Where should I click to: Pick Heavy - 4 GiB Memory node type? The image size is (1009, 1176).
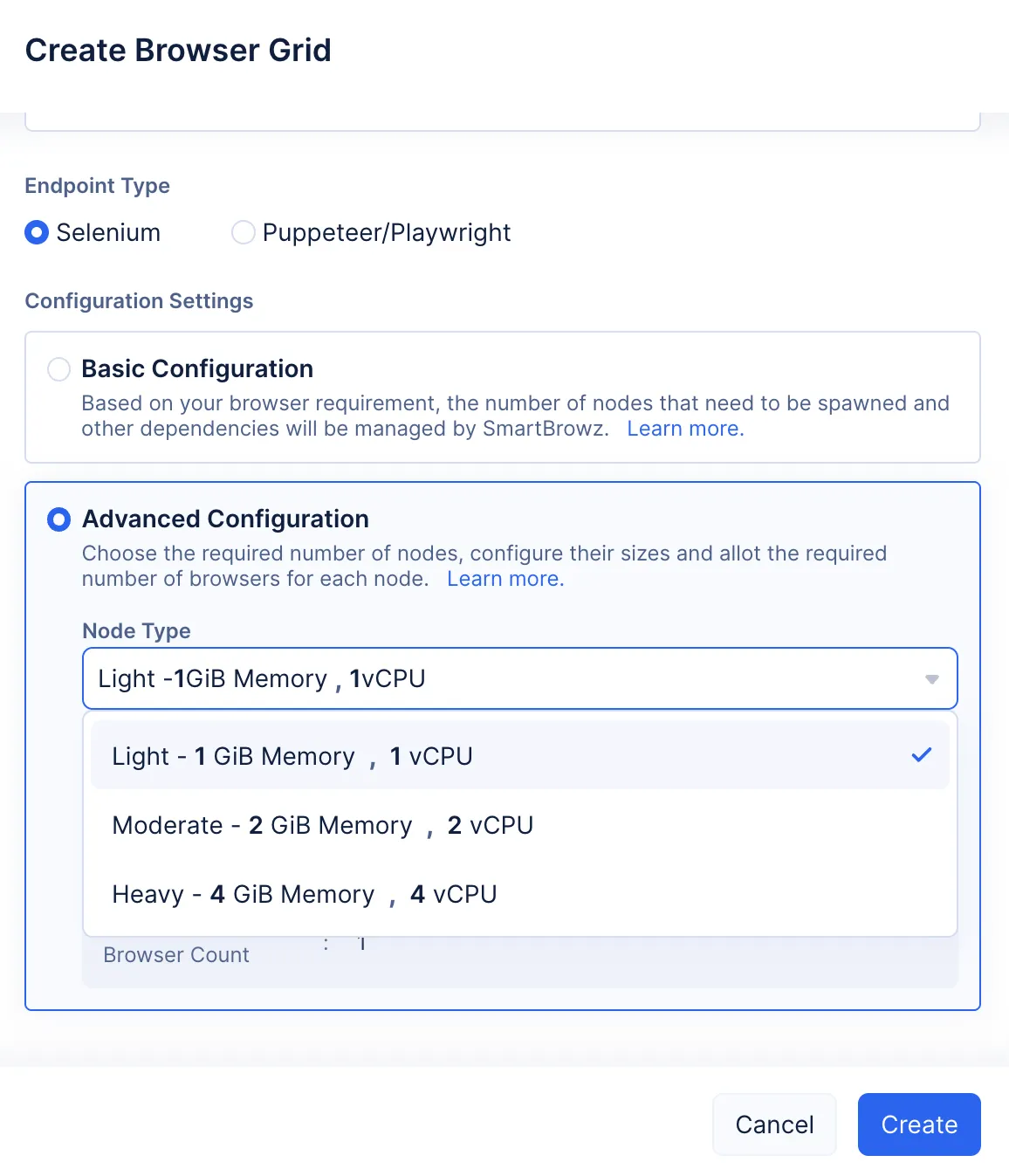pos(304,894)
